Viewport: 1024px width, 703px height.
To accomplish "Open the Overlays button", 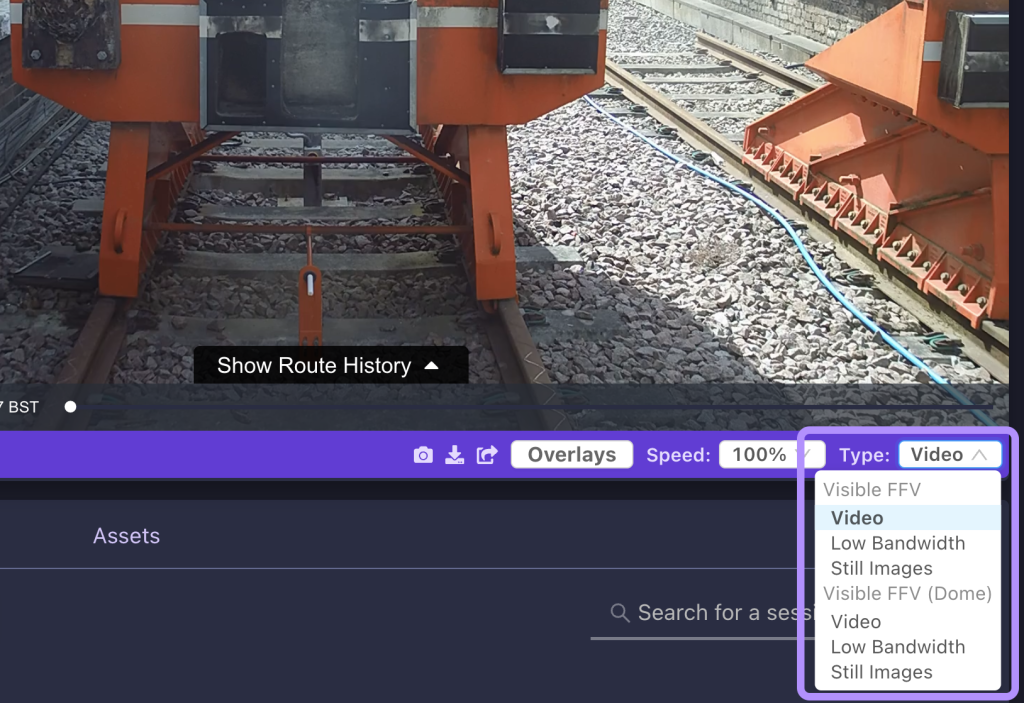I will point(571,455).
